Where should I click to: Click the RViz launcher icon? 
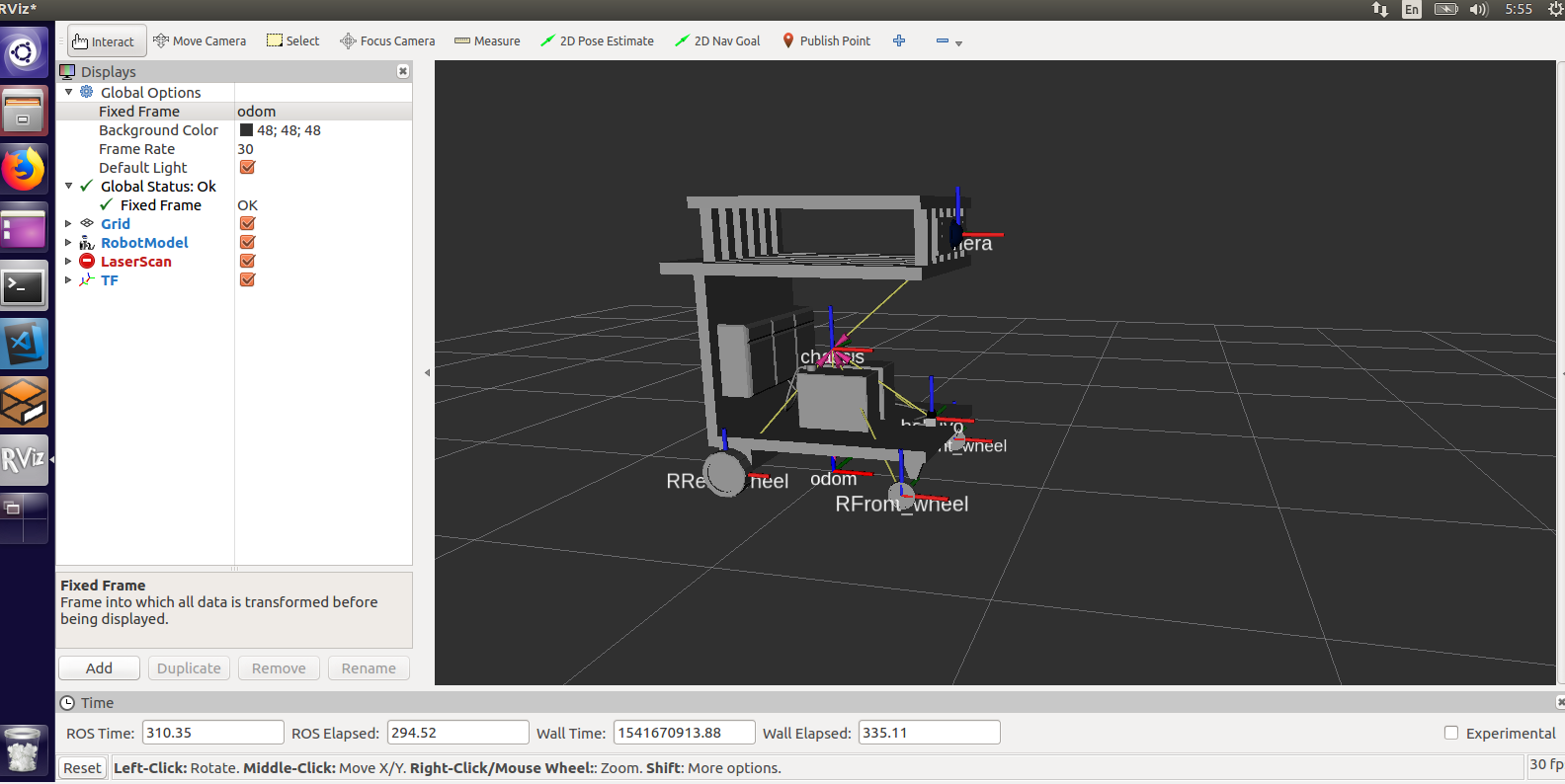(24, 460)
